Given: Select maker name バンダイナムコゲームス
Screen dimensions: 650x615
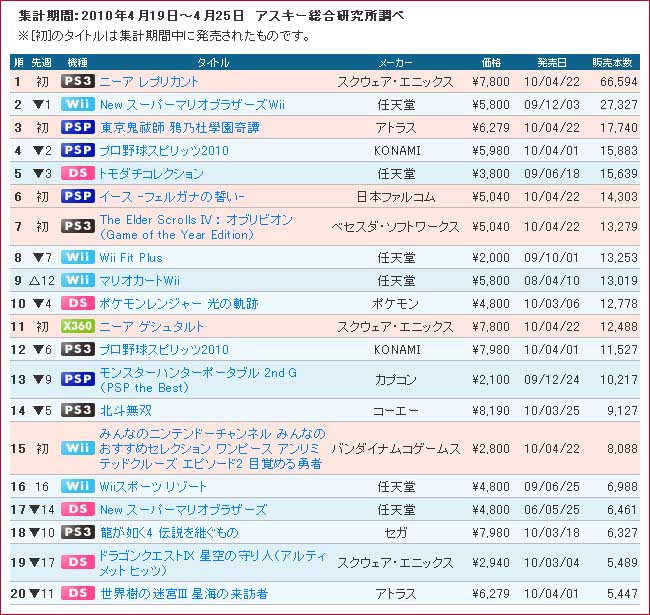Looking at the screenshot, I should pos(396,449).
